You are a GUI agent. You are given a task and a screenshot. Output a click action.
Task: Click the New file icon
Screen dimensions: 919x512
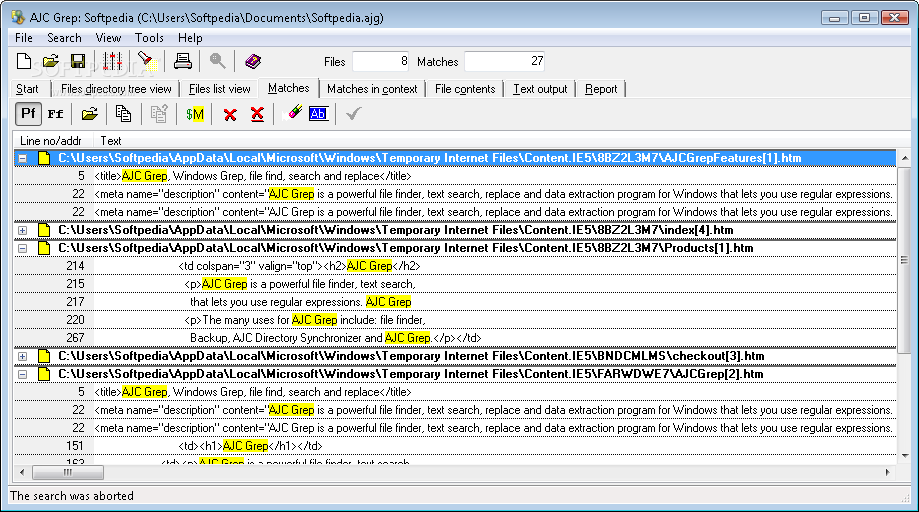click(24, 61)
